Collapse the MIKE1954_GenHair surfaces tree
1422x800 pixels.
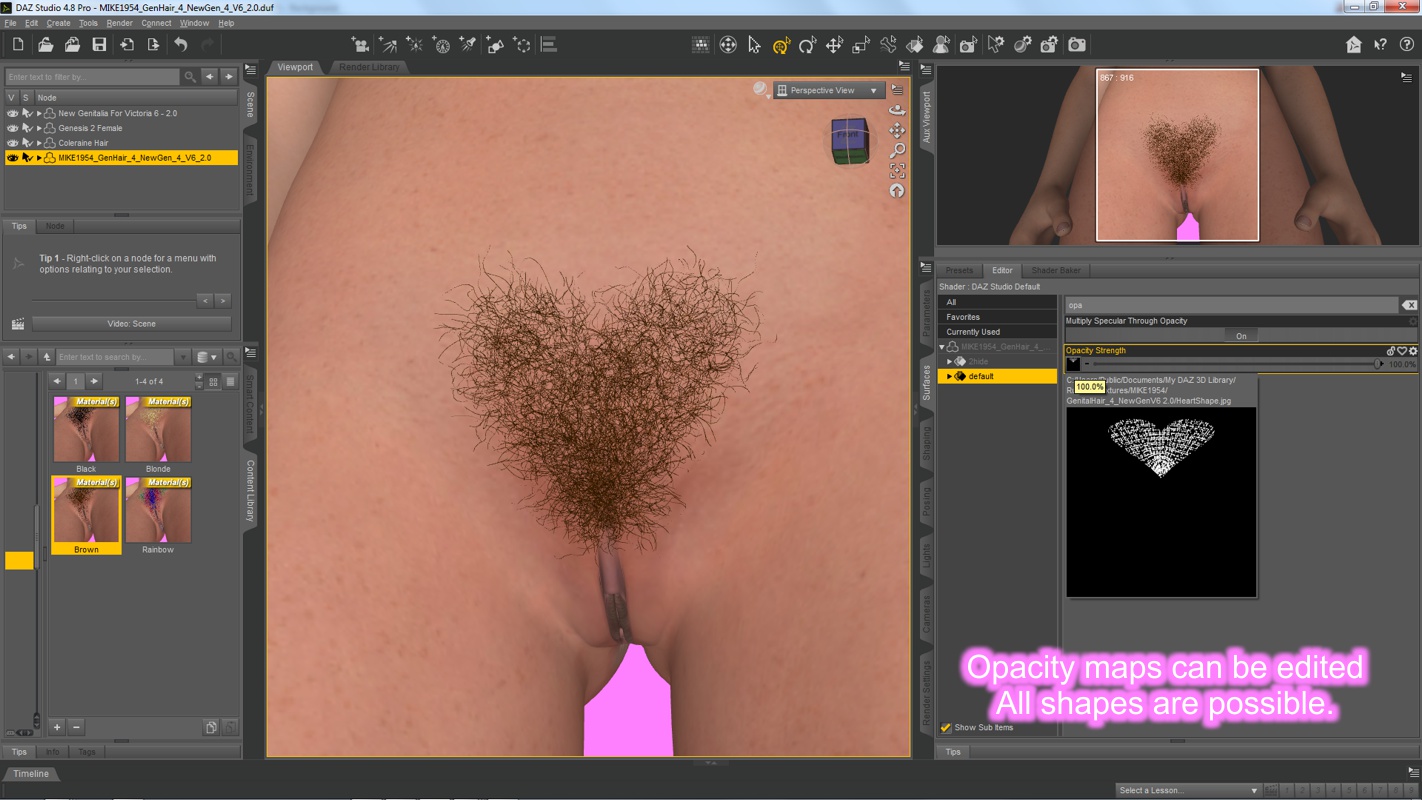point(942,347)
